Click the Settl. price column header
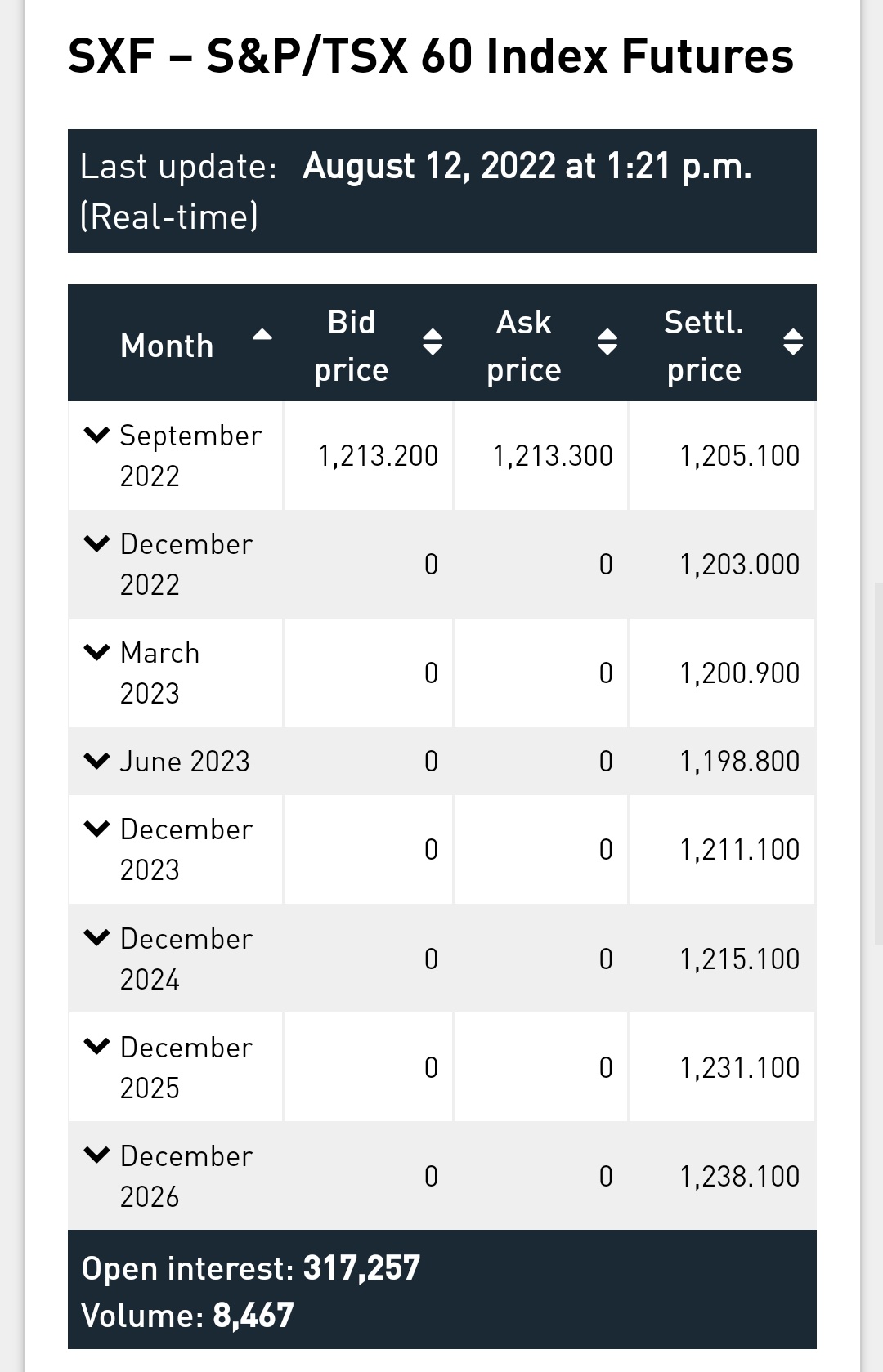The height and width of the screenshot is (1372, 883). click(722, 343)
